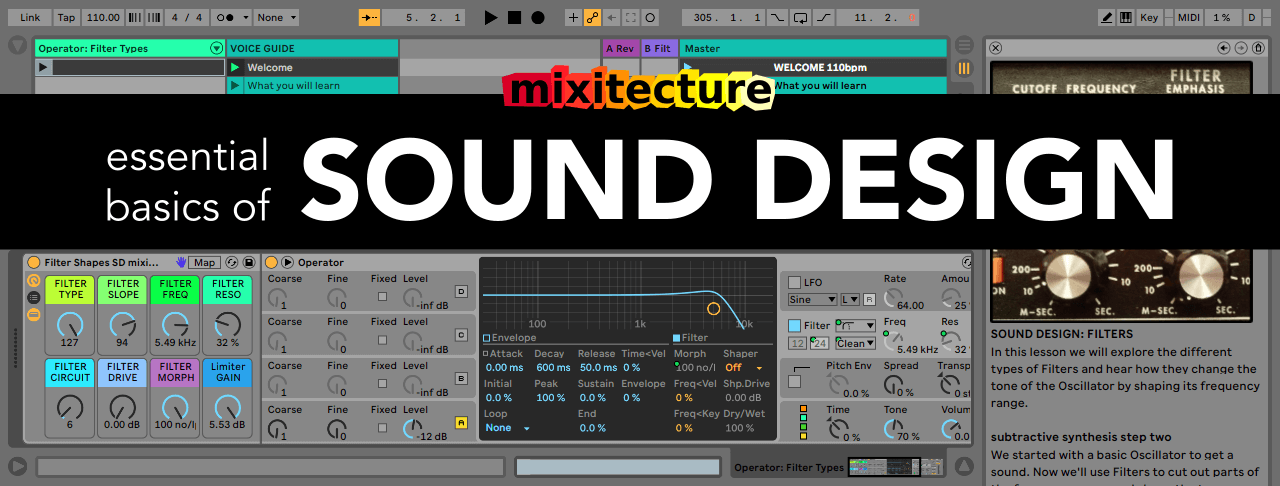Toggle the Loop switch in the top bar
The width and height of the screenshot is (1280, 486).
[x=800, y=17]
